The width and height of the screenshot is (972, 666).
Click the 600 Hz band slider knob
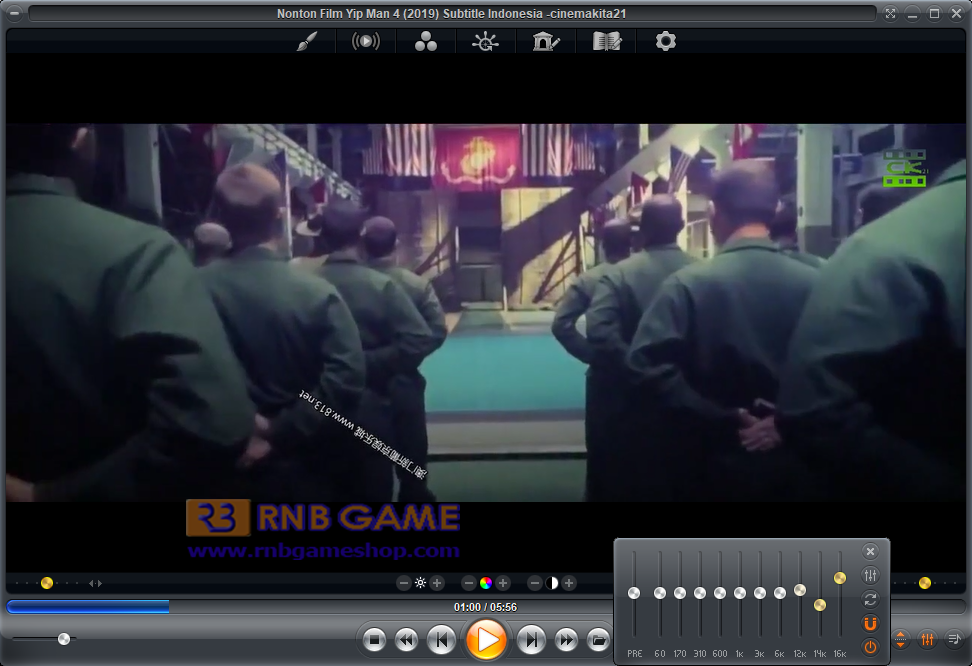(720, 593)
